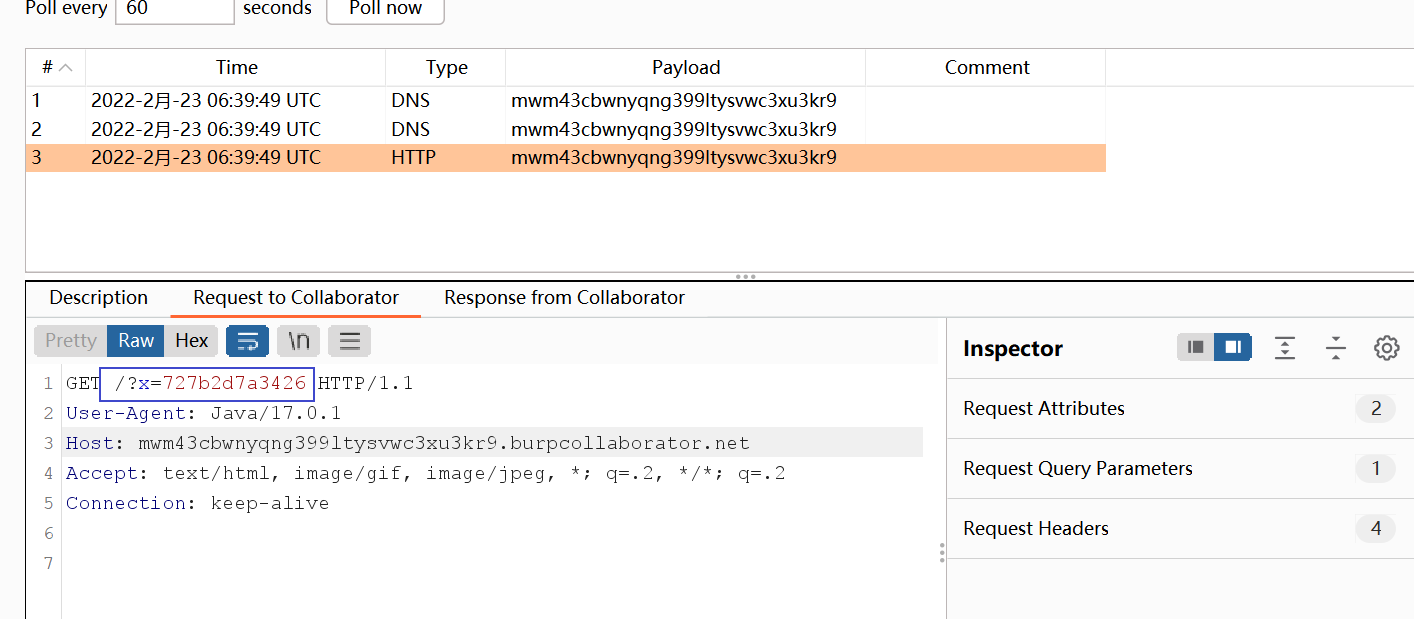
Task: Toggle the show non-printable characters (\n) button
Action: (x=299, y=341)
